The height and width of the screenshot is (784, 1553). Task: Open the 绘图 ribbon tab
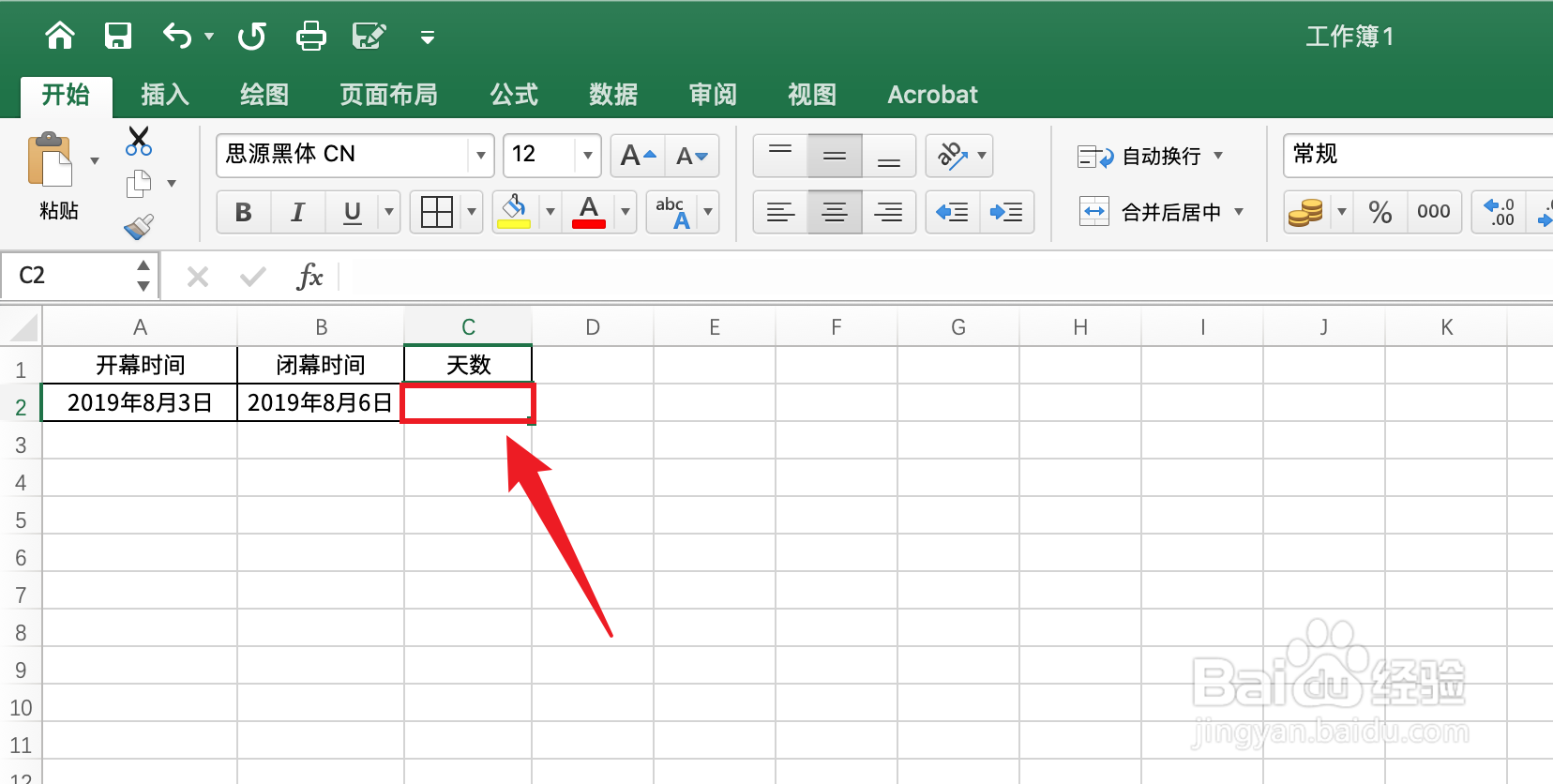[264, 95]
